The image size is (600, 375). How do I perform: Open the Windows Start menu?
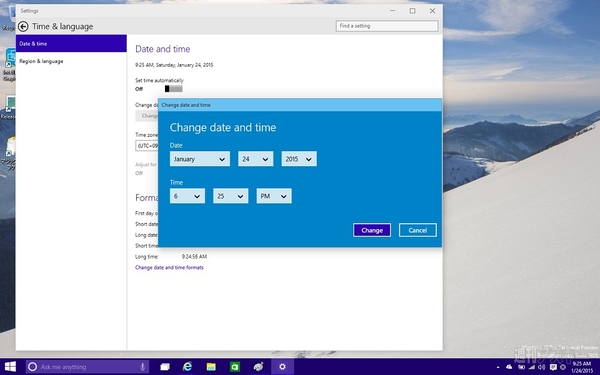(x=10, y=367)
